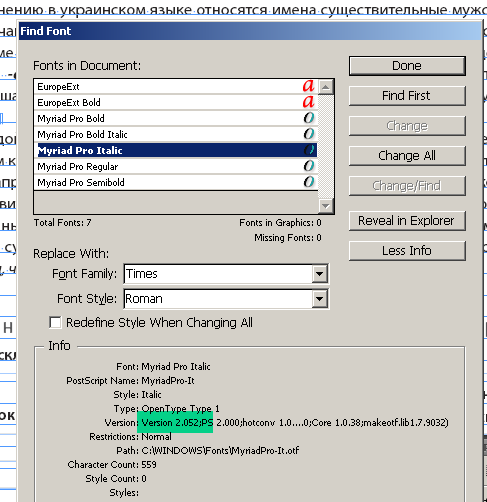
Task: Click Reveal in Explorer button
Action: 407,221
